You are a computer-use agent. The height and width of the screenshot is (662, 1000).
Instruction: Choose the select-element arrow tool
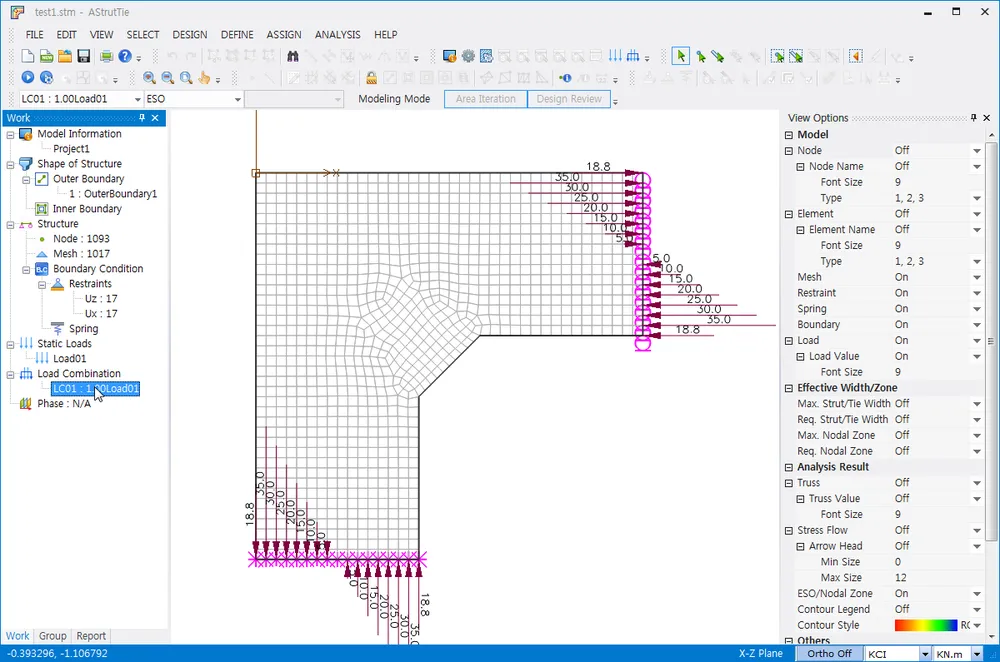tap(718, 57)
